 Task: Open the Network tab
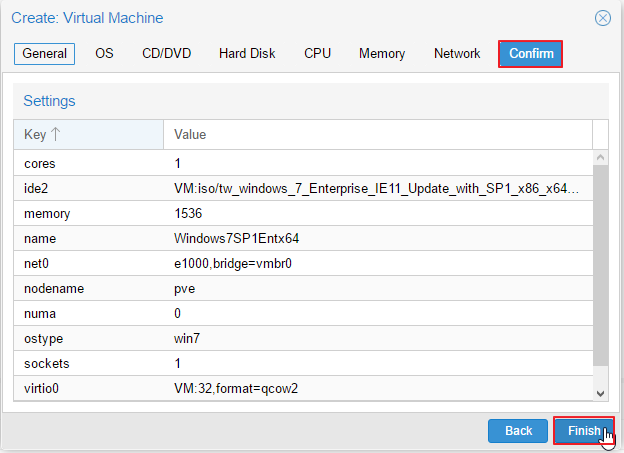coord(457,54)
